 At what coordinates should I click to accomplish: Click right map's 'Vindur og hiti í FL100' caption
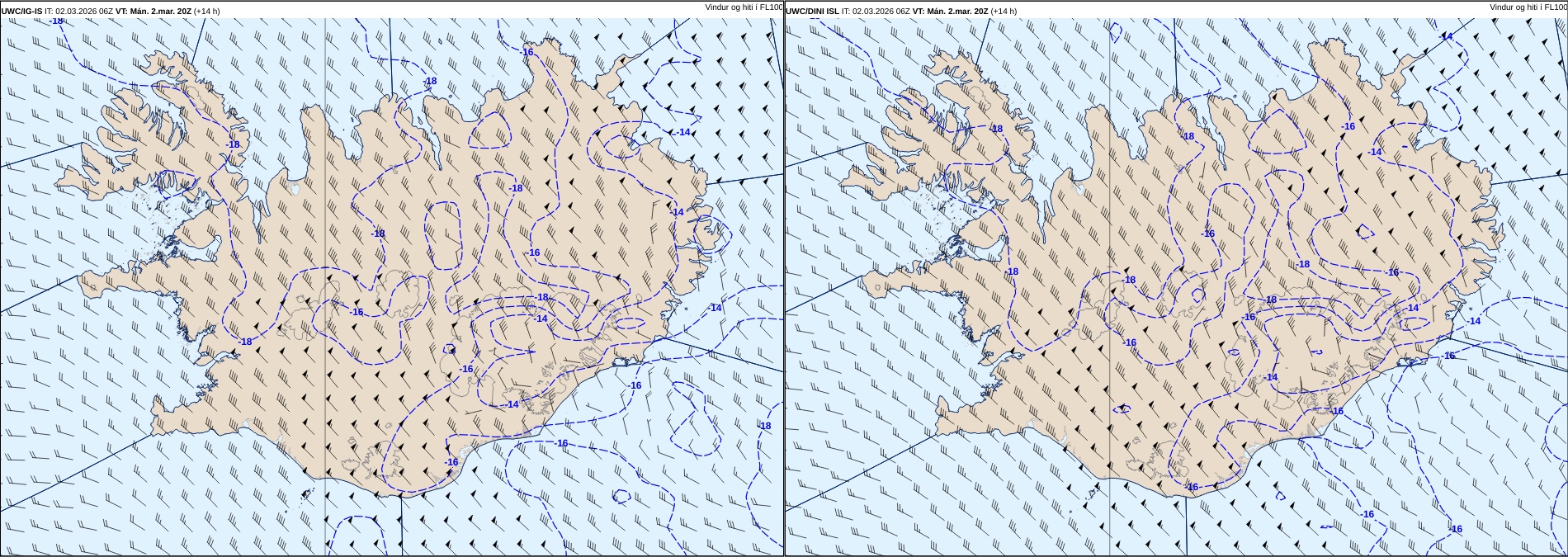(x=1528, y=7)
